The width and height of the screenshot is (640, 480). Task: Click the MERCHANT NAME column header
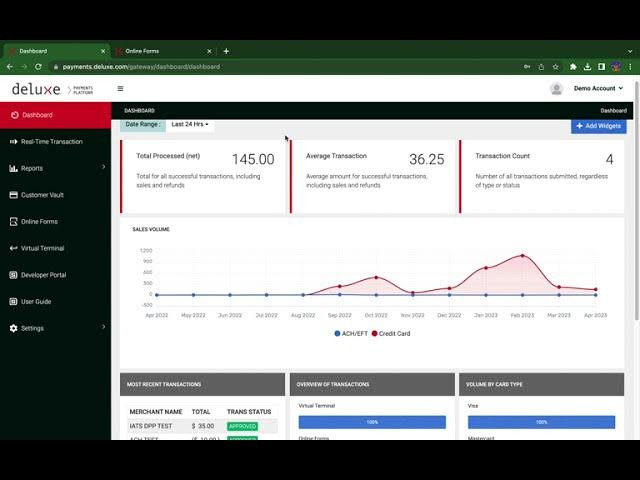click(x=156, y=412)
